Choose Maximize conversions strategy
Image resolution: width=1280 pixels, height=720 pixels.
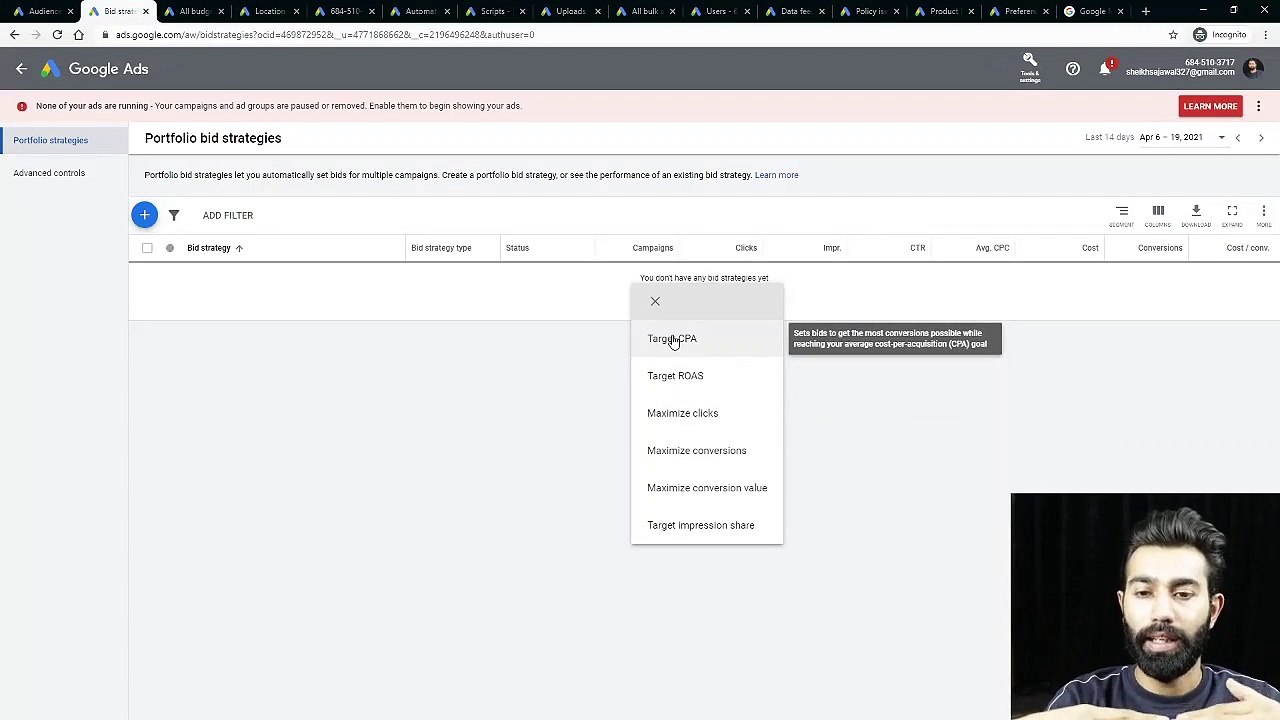[x=707, y=450]
